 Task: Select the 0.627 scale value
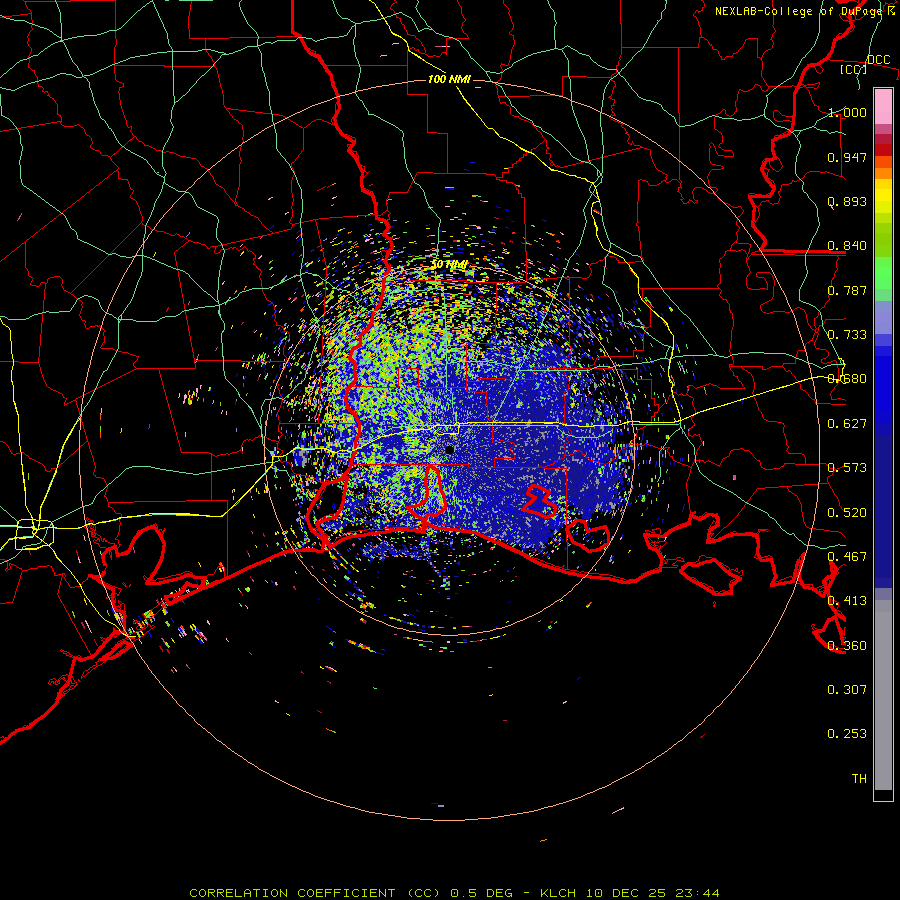[x=847, y=424]
